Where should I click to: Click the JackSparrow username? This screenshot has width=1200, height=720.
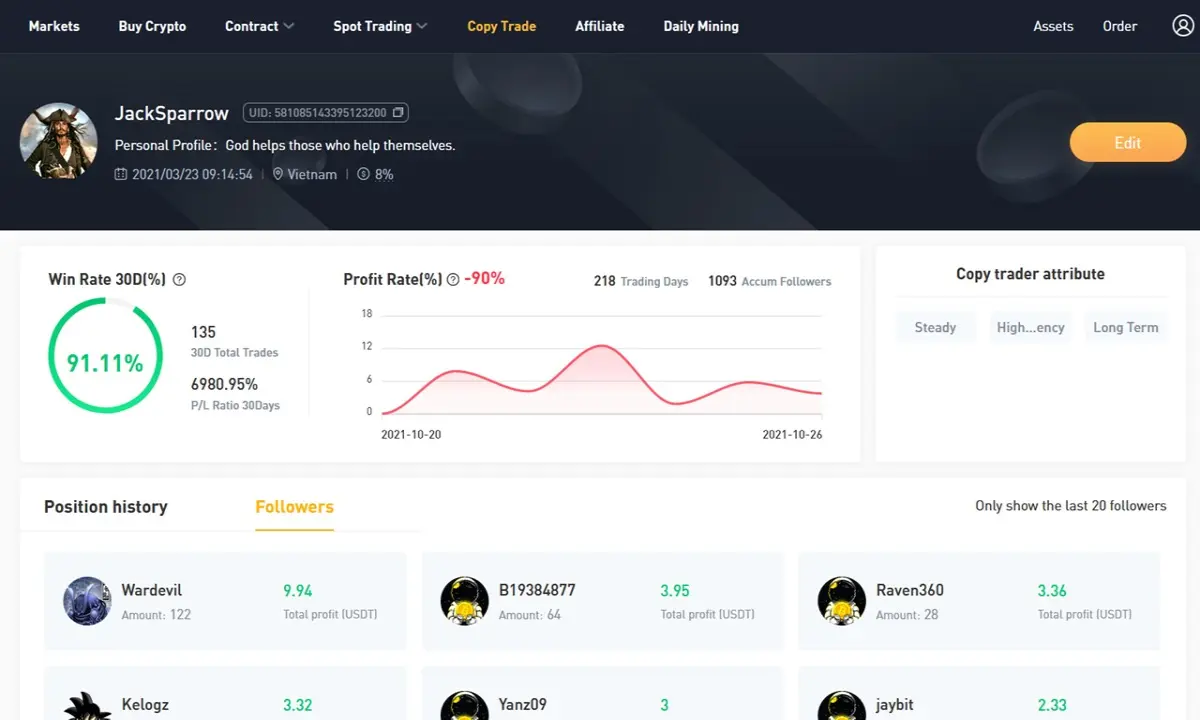click(172, 113)
